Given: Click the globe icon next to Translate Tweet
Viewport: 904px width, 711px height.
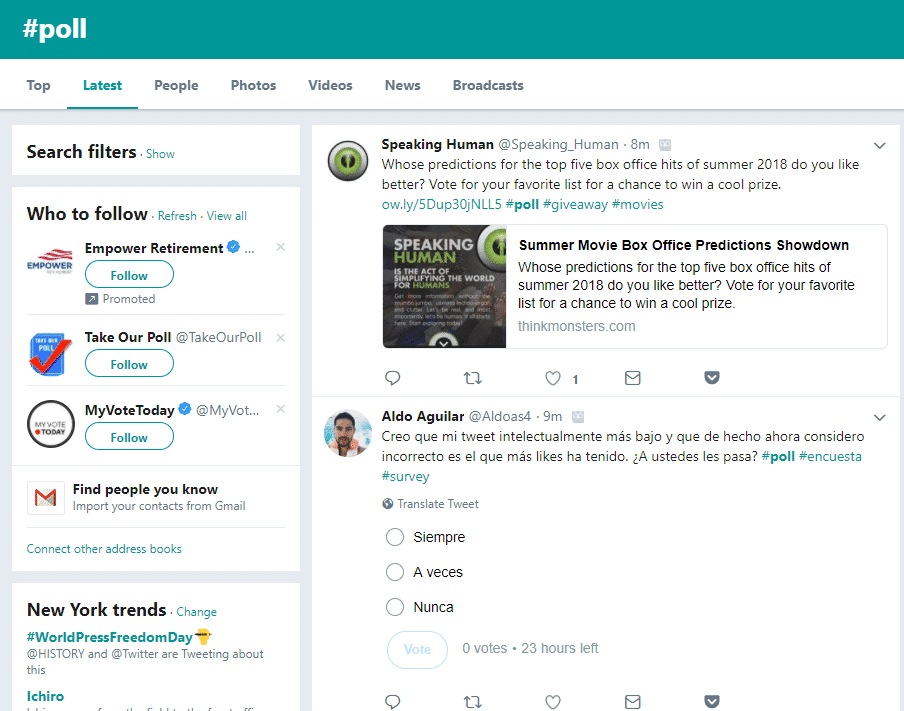Looking at the screenshot, I should [387, 503].
